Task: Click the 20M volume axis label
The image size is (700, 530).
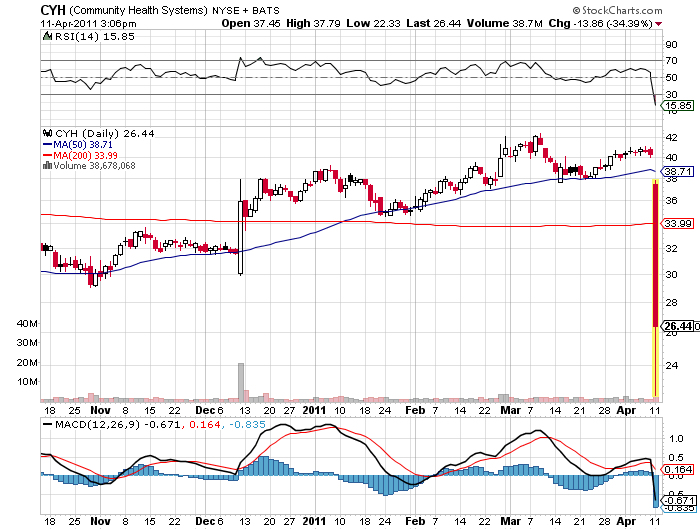Action: [27, 363]
